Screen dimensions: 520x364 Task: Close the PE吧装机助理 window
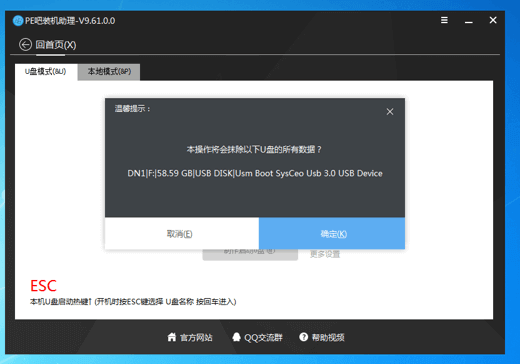(493, 20)
